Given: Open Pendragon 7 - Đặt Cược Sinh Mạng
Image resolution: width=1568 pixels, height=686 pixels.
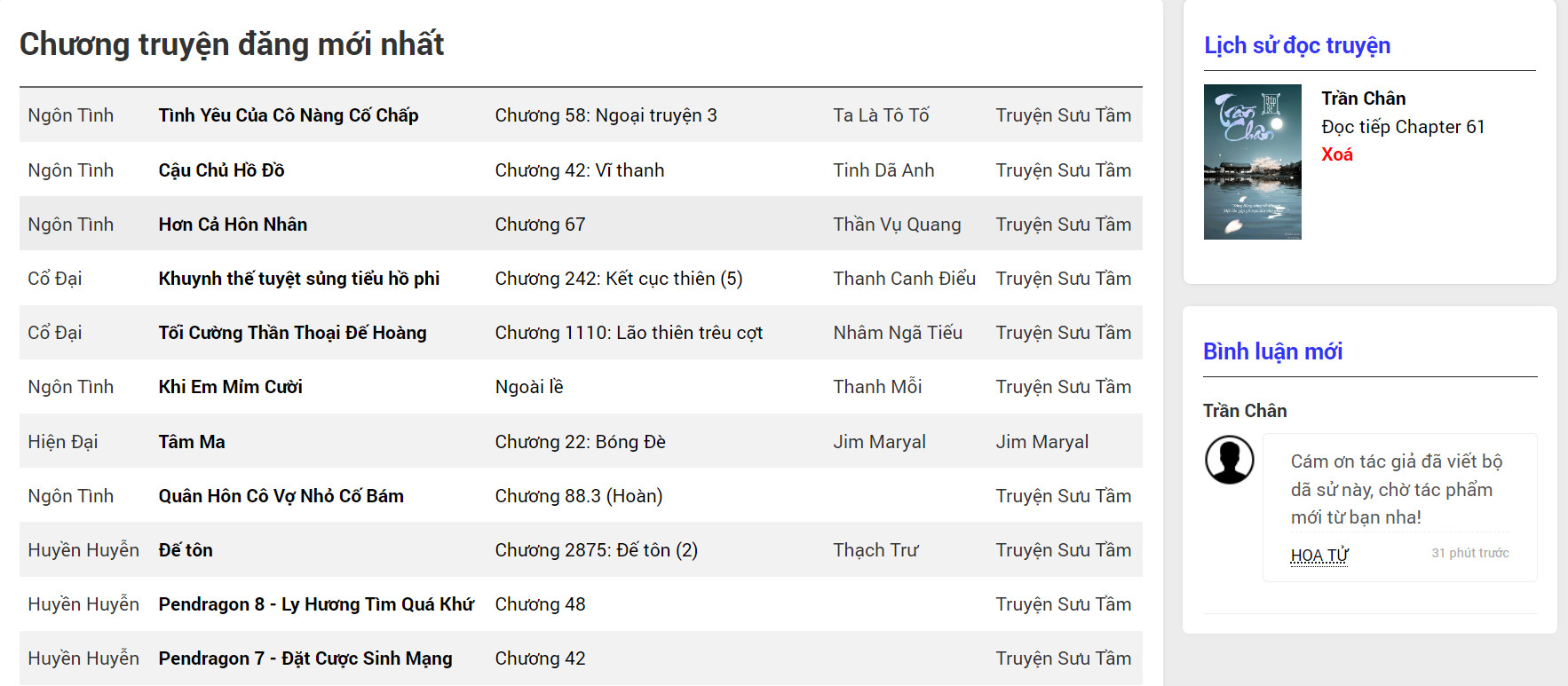Looking at the screenshot, I should click(305, 658).
